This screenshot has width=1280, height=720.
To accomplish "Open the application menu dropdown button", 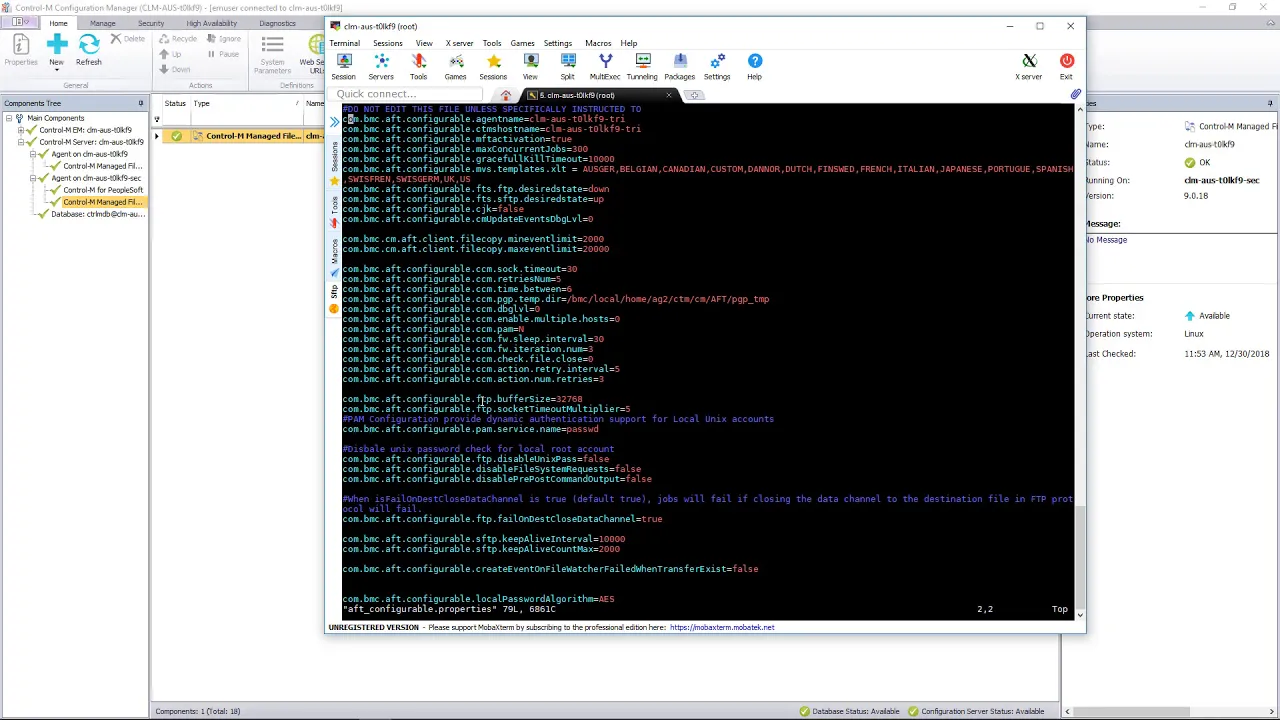I will click(x=19, y=23).
